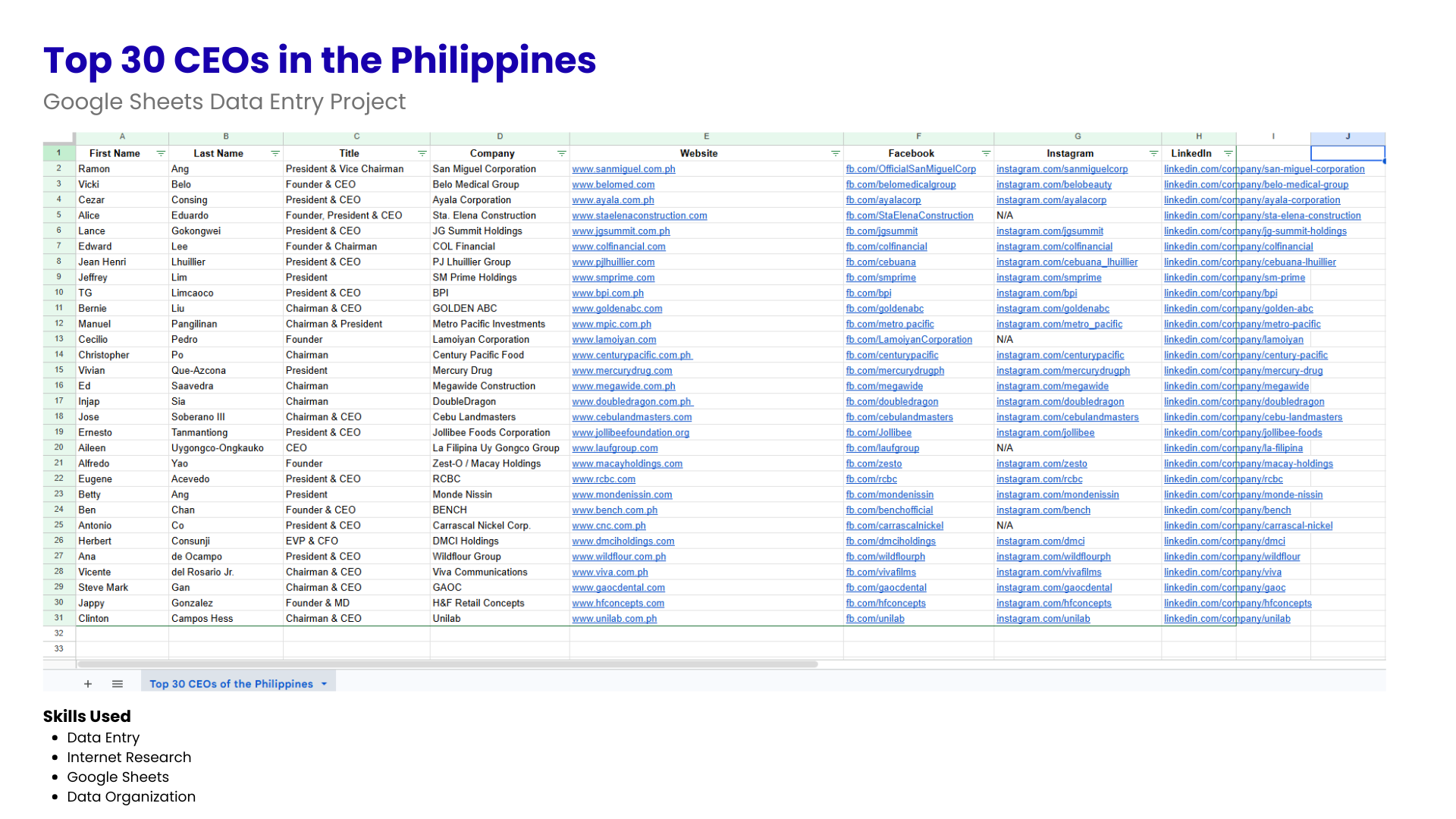Select column E header
This screenshot has height=819, width=1456.
pos(706,136)
